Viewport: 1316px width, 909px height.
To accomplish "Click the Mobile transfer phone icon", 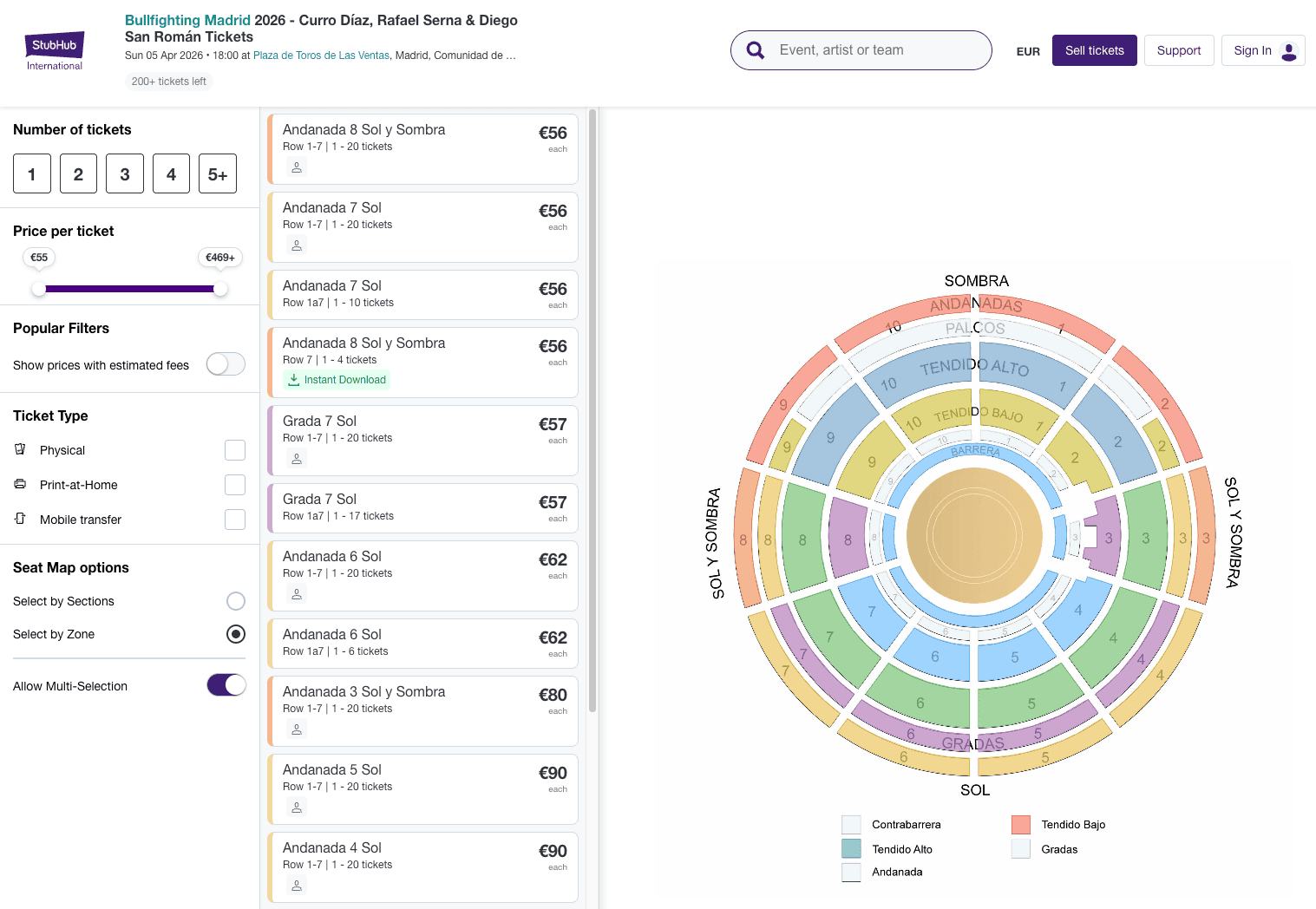I will pyautogui.click(x=20, y=519).
